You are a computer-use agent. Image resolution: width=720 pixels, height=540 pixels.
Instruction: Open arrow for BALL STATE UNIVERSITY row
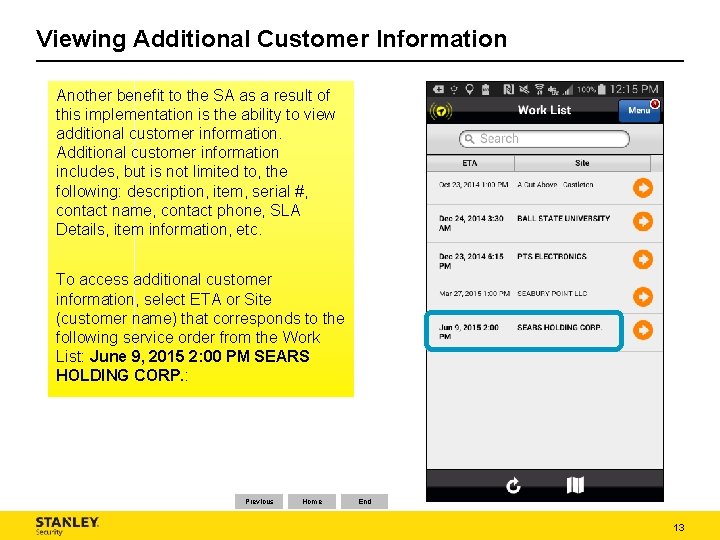tap(643, 221)
